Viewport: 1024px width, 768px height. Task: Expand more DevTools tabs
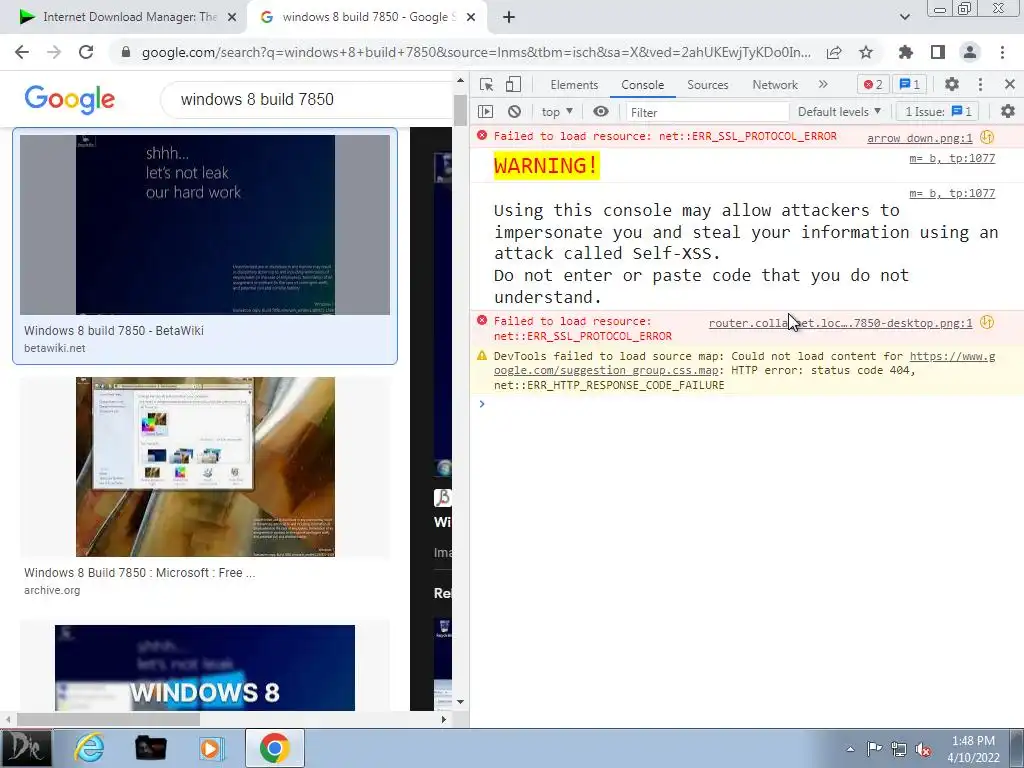click(x=823, y=84)
